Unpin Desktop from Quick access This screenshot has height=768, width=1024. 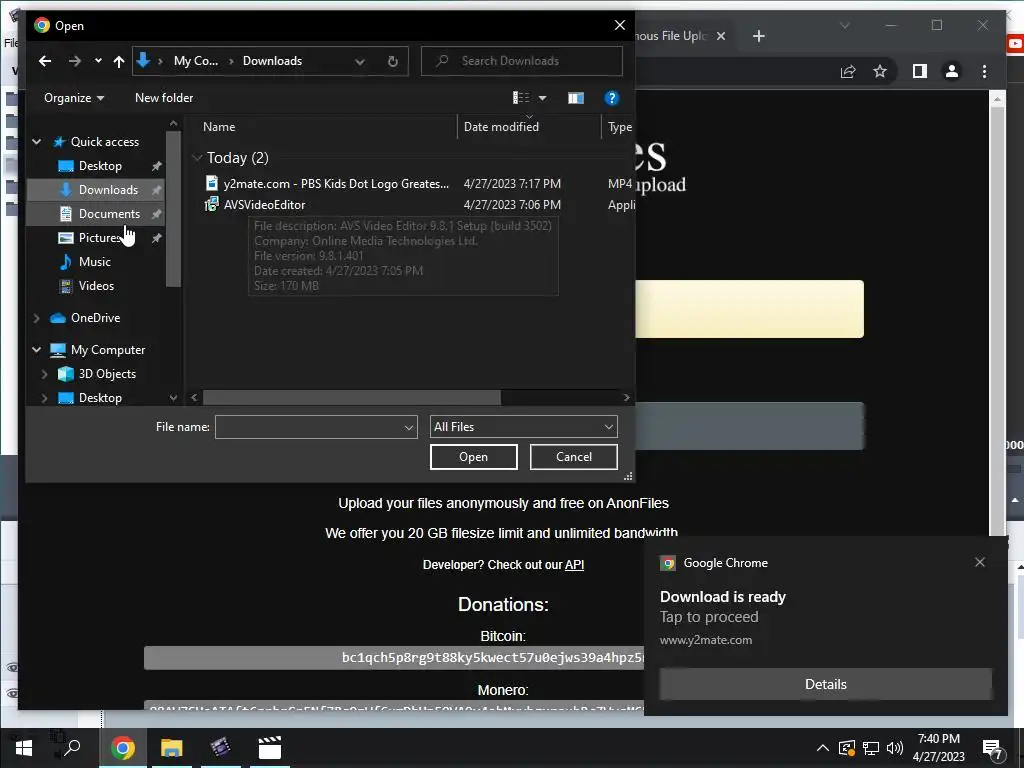pyautogui.click(x=157, y=166)
